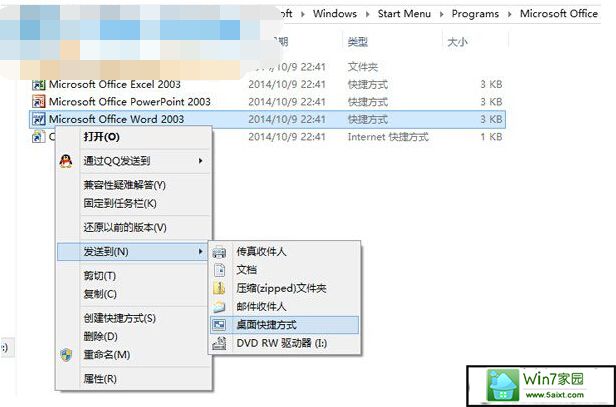The image size is (616, 407).
Task: Click the desktop icon beside 桌面快捷方式
Action: coord(219,325)
